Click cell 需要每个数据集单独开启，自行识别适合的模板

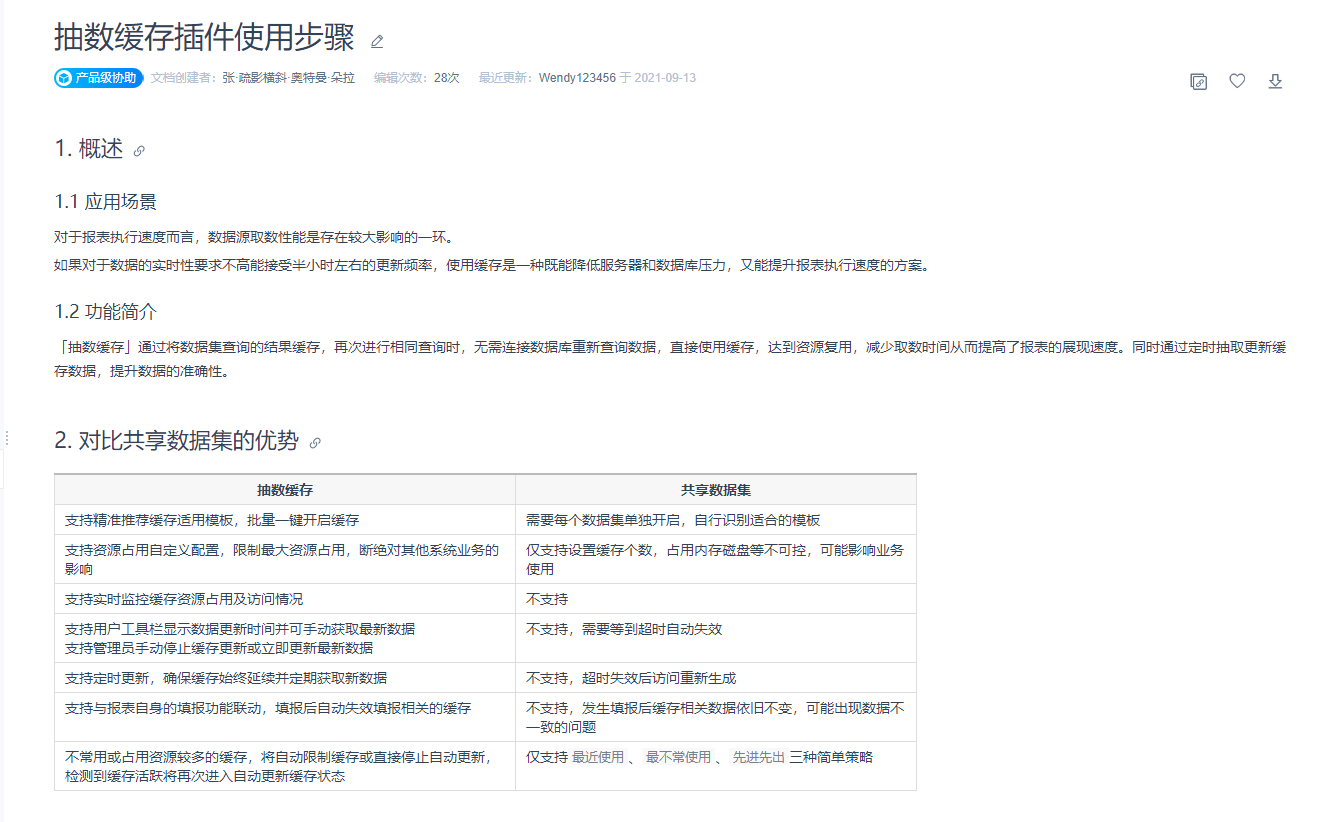point(716,520)
